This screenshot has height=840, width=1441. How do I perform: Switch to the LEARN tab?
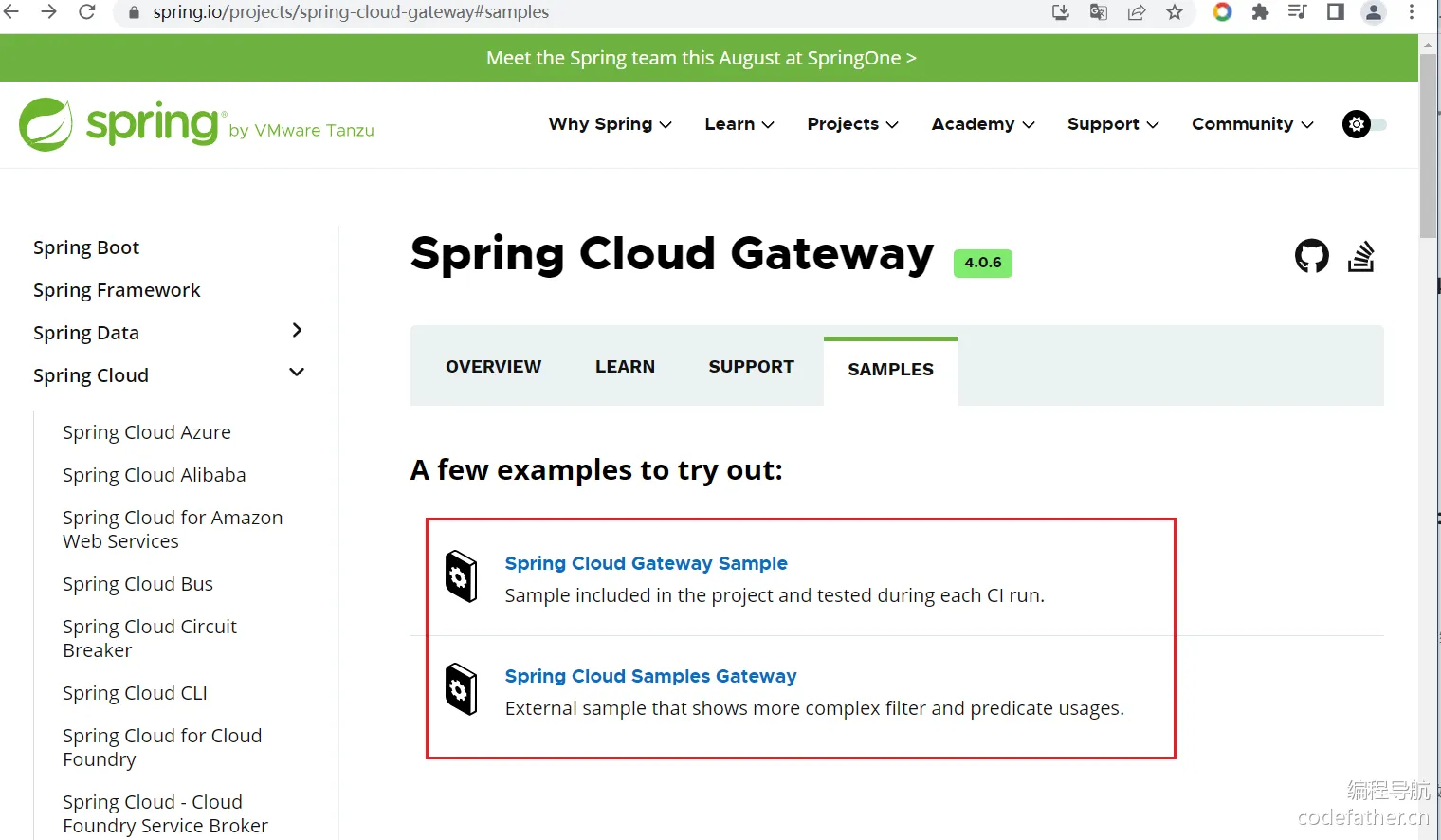pos(625,367)
